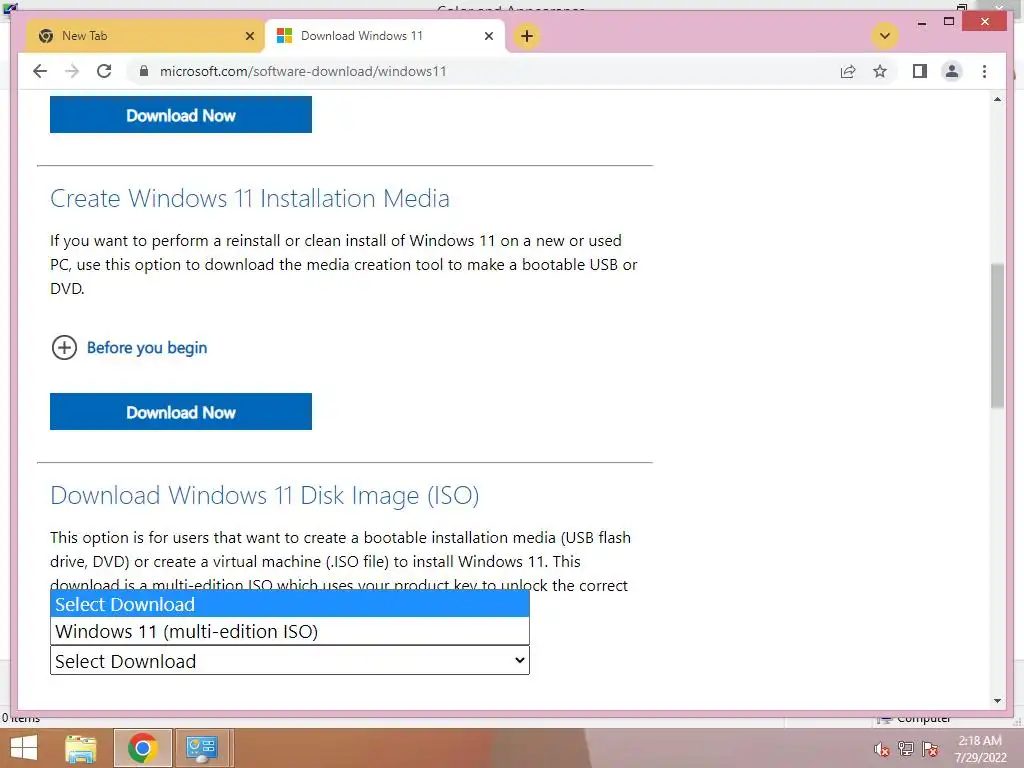Go forward with the arrow button

[72, 71]
